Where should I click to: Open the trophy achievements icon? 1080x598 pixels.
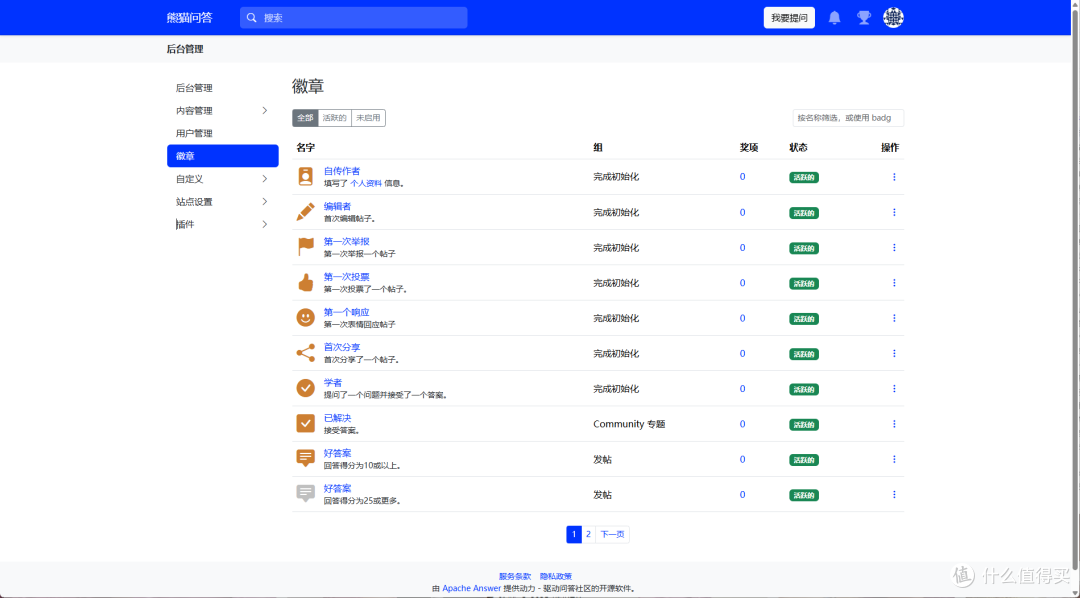click(864, 18)
